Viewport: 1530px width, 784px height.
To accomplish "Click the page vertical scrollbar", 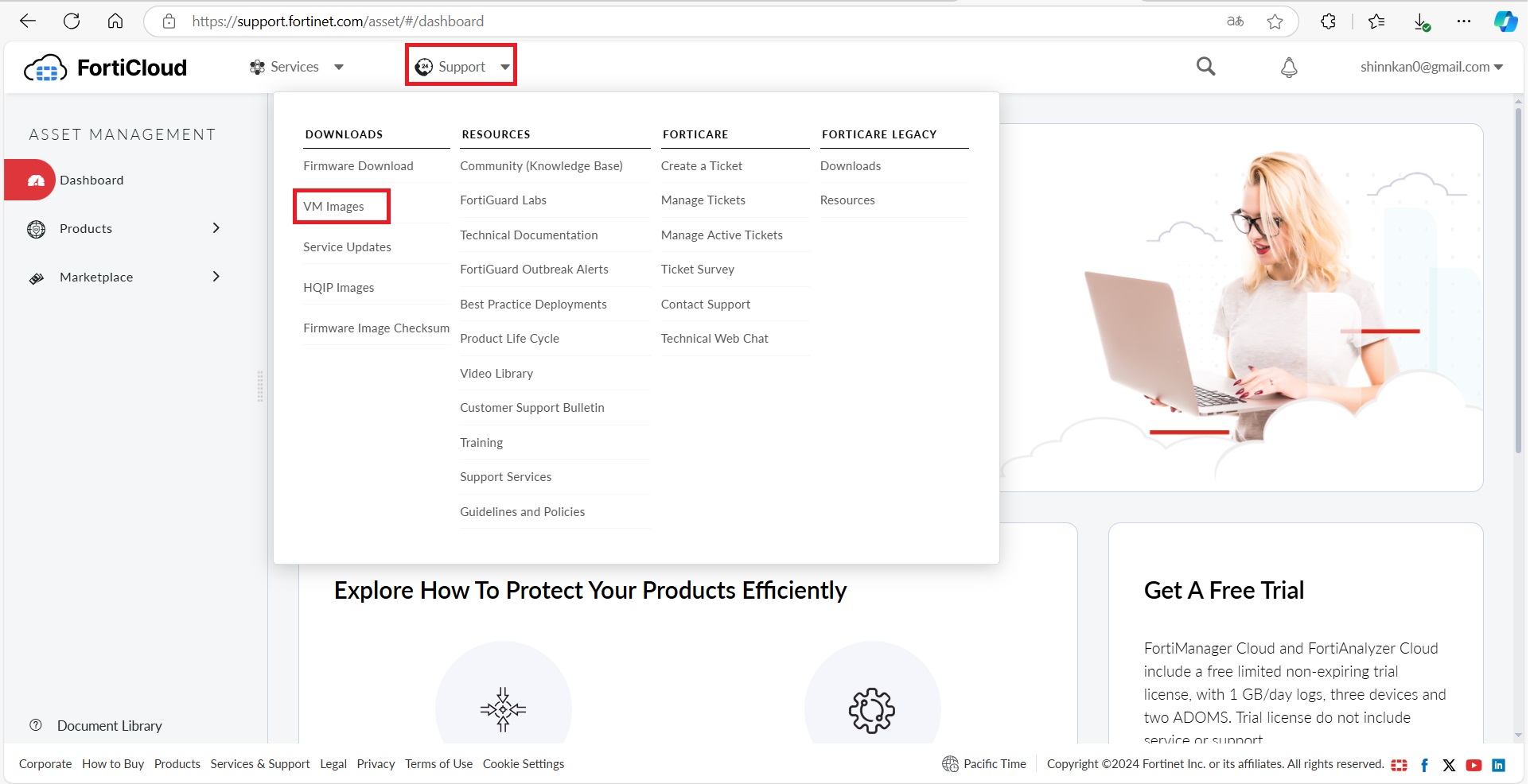I will click(1518, 278).
